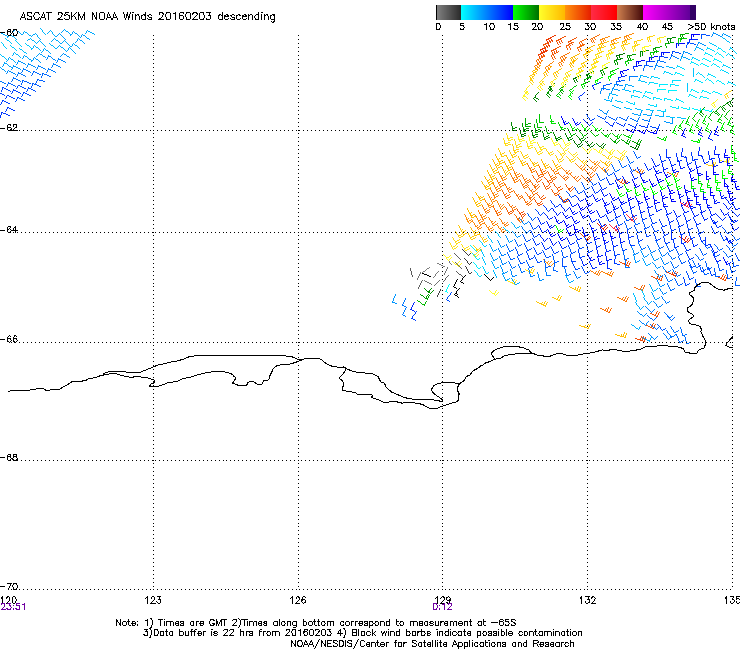Click the legend tick label '25'
The height and width of the screenshot is (650, 740).
565,27
